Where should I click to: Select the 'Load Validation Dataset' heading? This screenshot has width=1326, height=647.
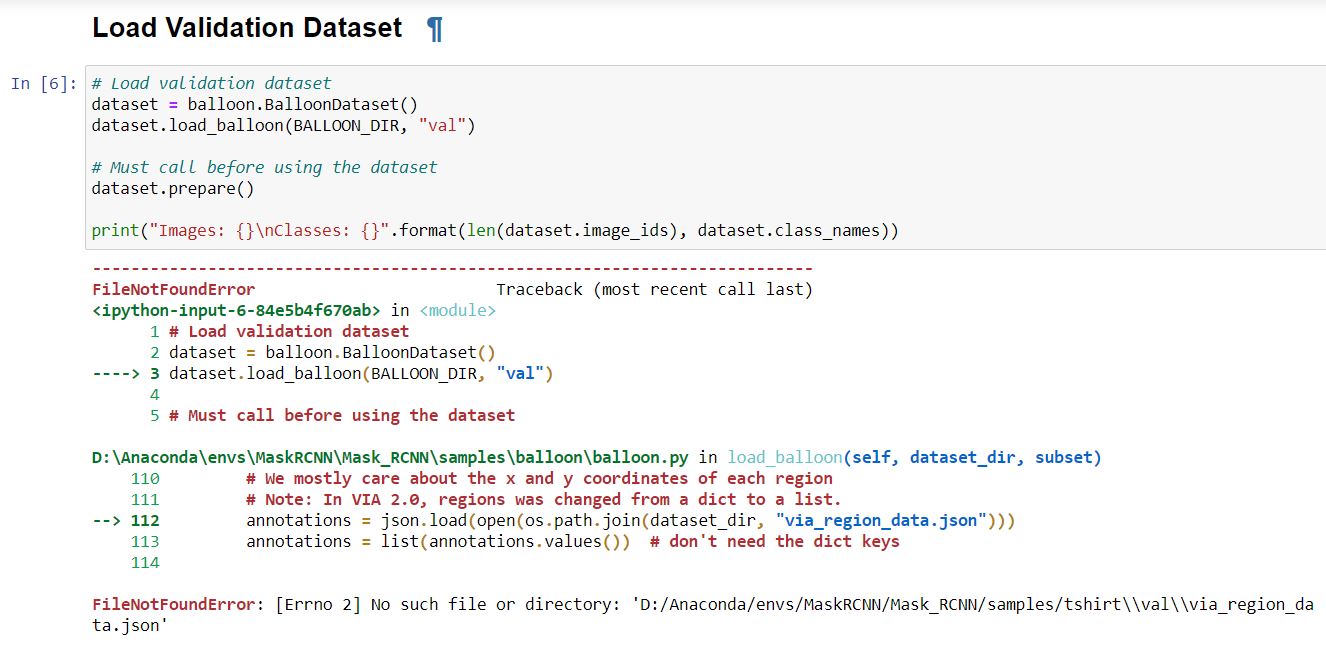coord(245,28)
